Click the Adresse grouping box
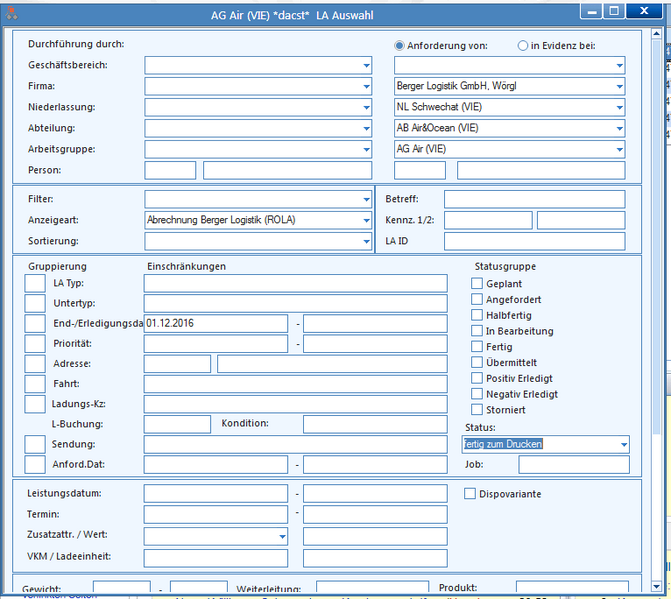 click(35, 364)
